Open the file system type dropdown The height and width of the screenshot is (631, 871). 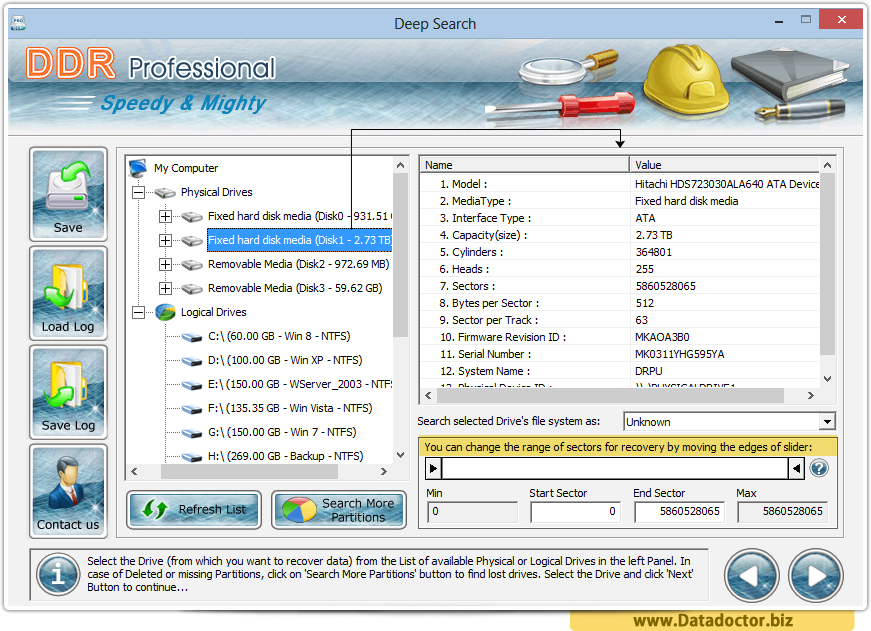[x=827, y=422]
